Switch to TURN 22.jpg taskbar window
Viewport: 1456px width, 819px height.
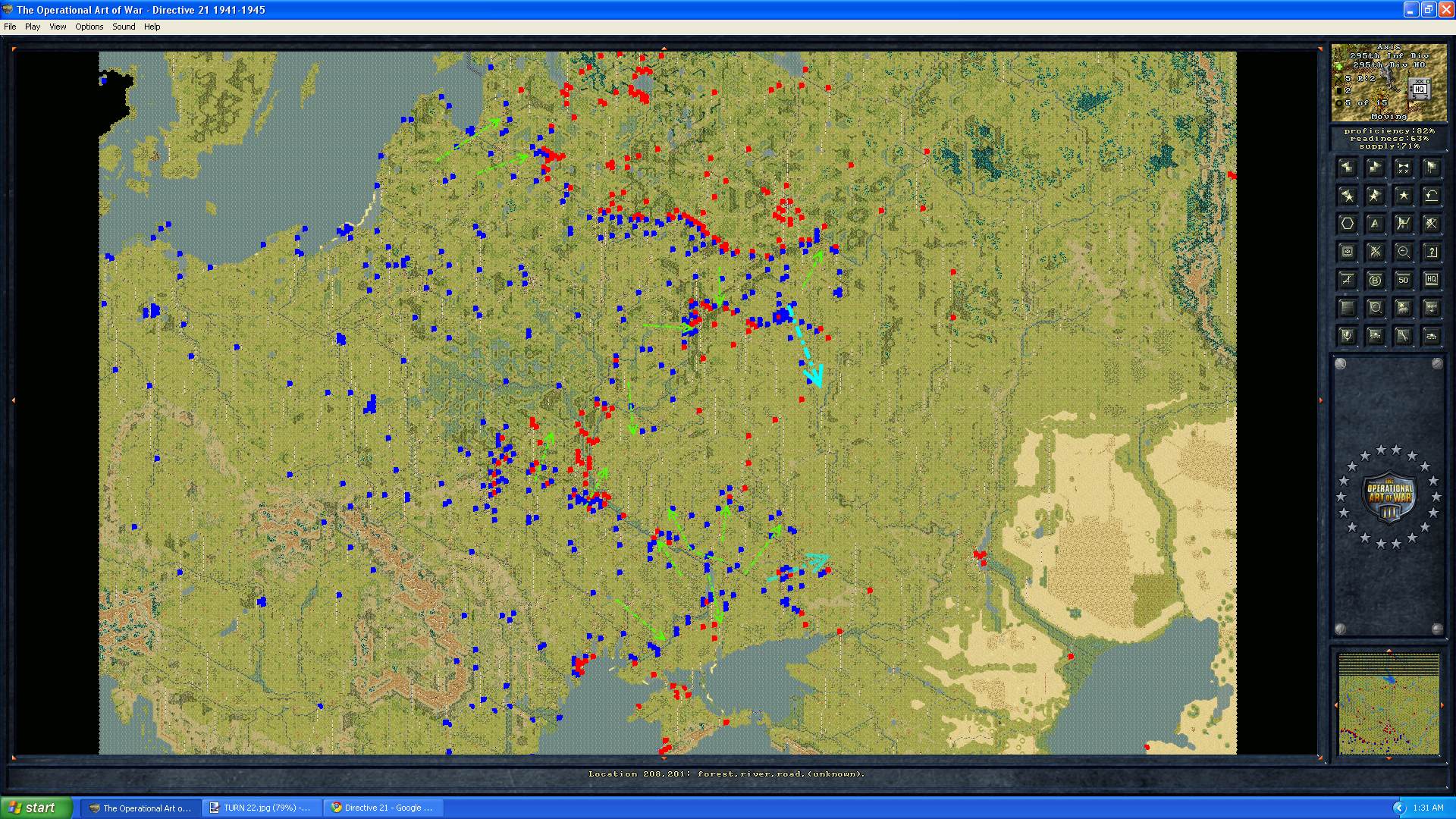coord(262,808)
